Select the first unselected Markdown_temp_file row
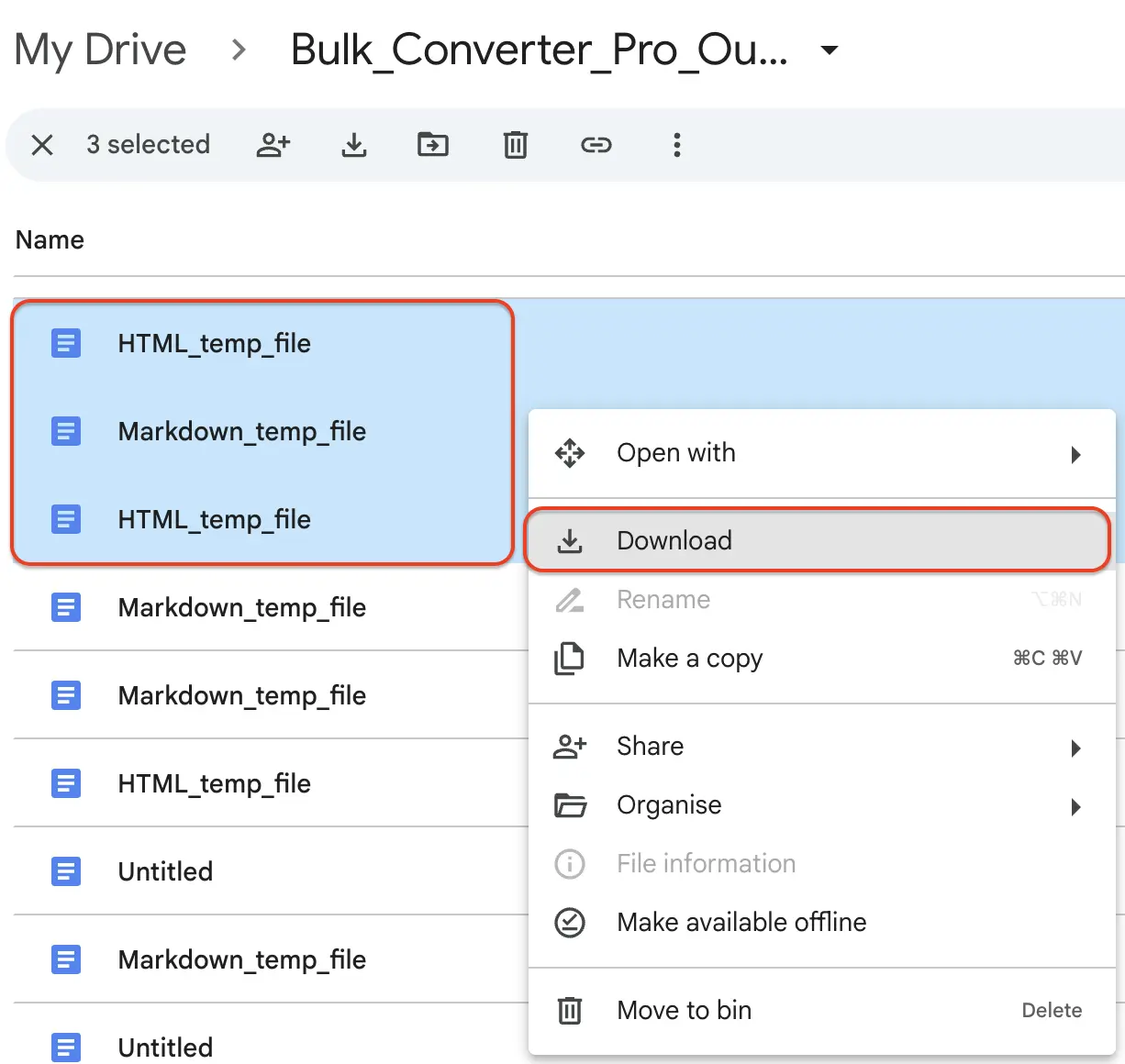 click(x=272, y=607)
